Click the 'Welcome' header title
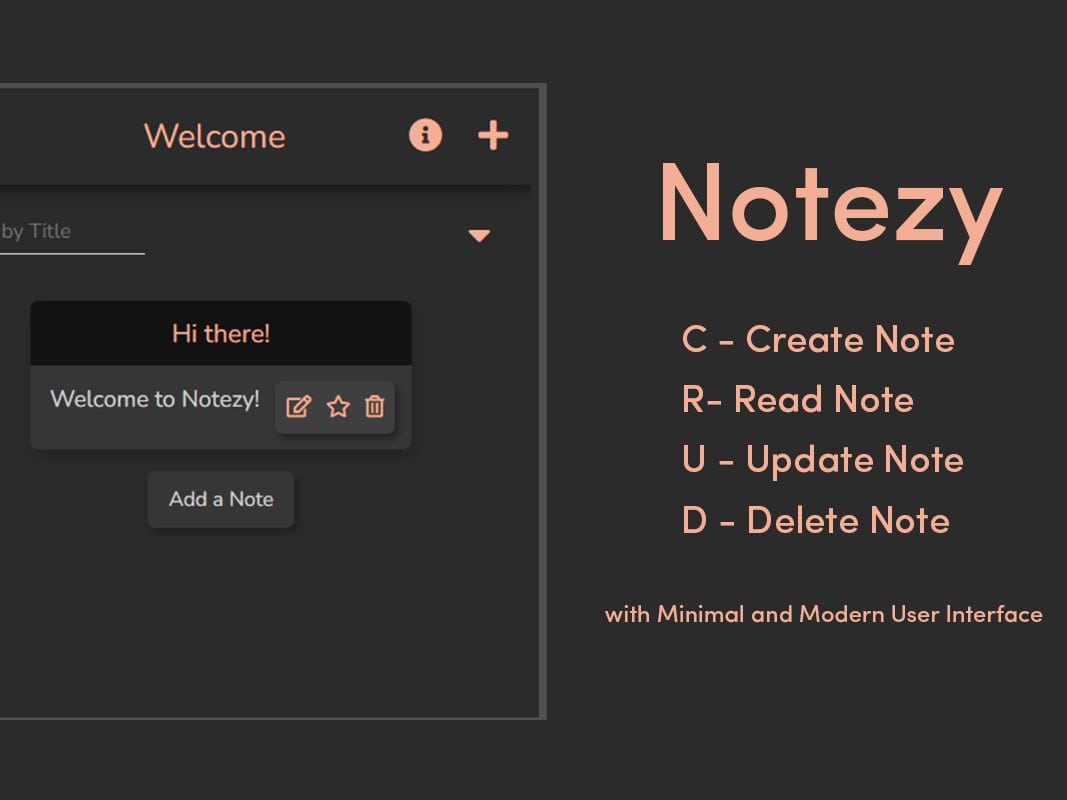This screenshot has height=800, width=1067. [215, 136]
